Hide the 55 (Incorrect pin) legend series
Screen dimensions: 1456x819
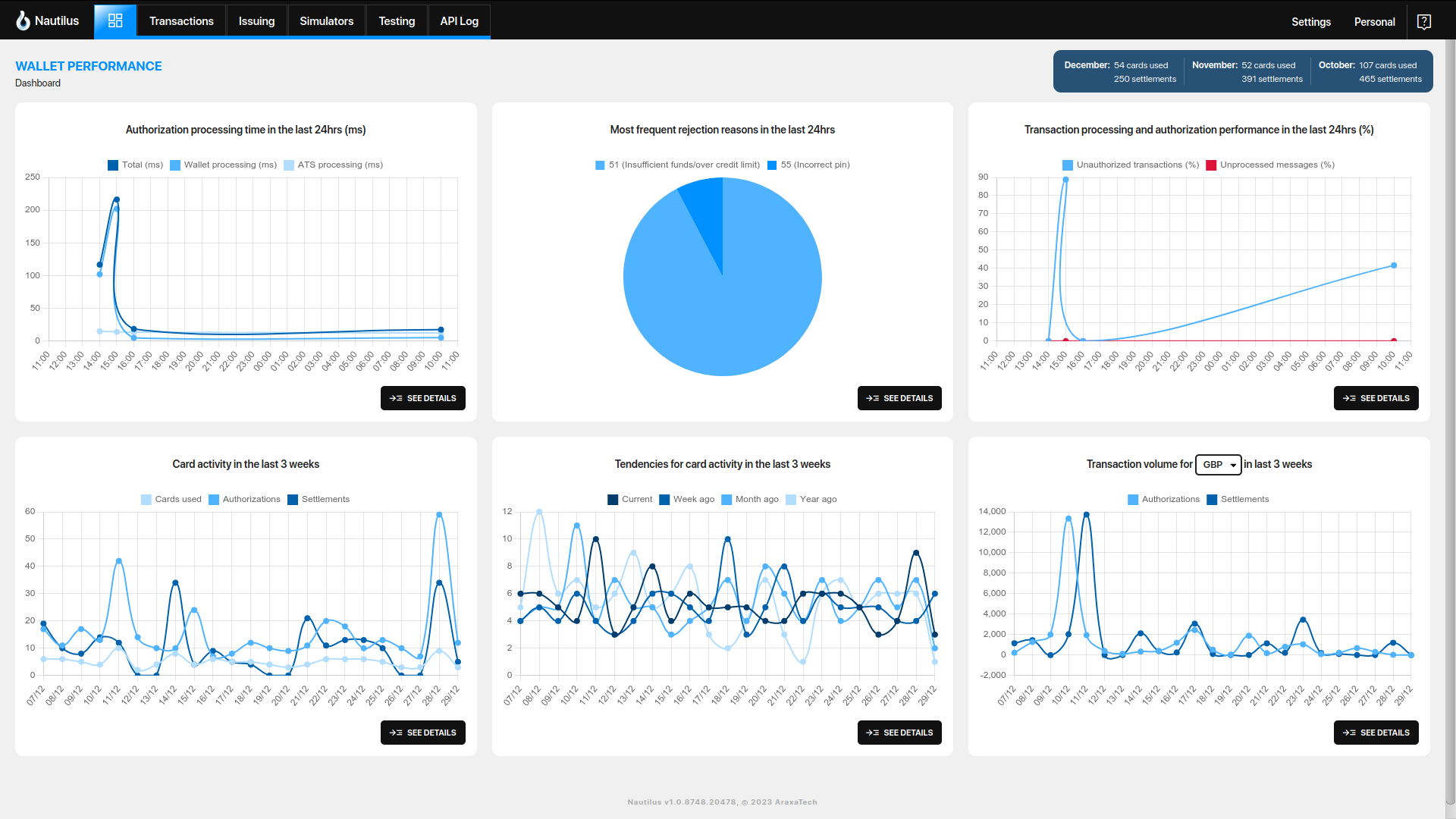808,165
